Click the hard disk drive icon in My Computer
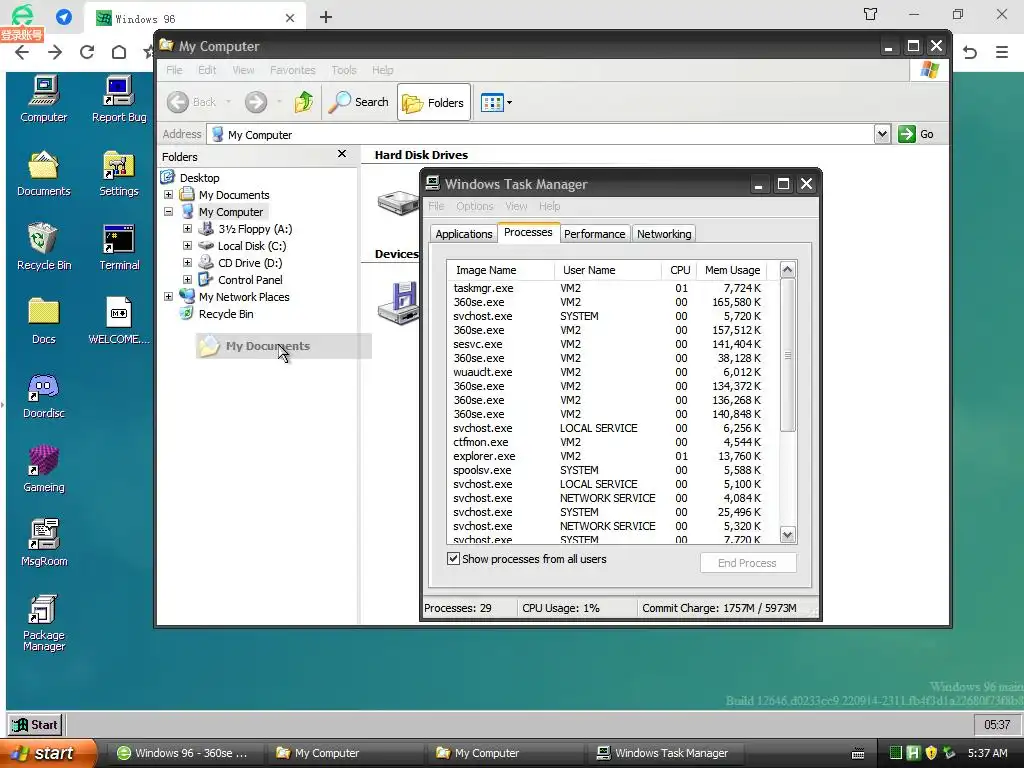1024x768 pixels. click(398, 202)
